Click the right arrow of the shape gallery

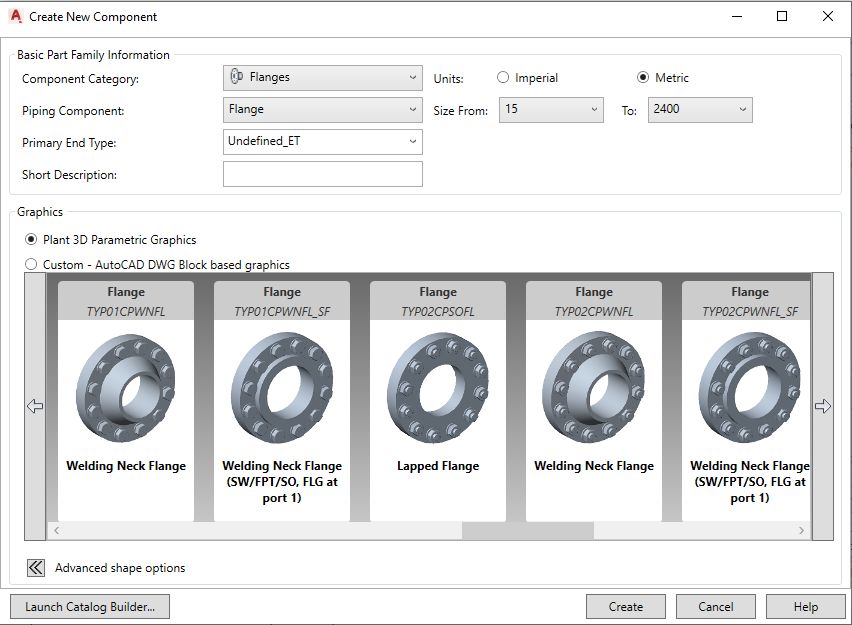[823, 406]
